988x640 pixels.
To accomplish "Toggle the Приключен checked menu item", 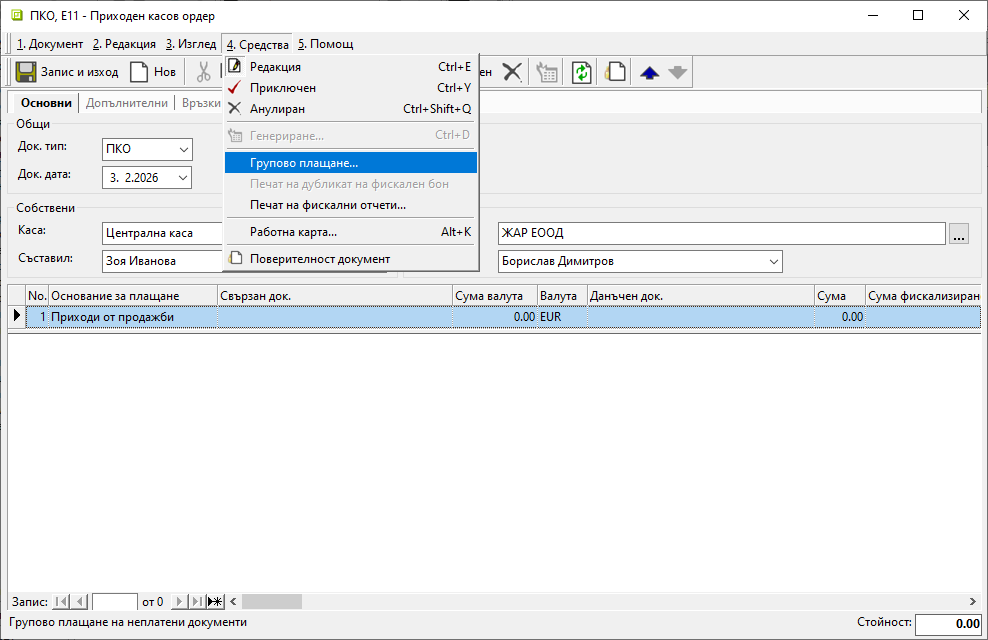I will click(282, 88).
